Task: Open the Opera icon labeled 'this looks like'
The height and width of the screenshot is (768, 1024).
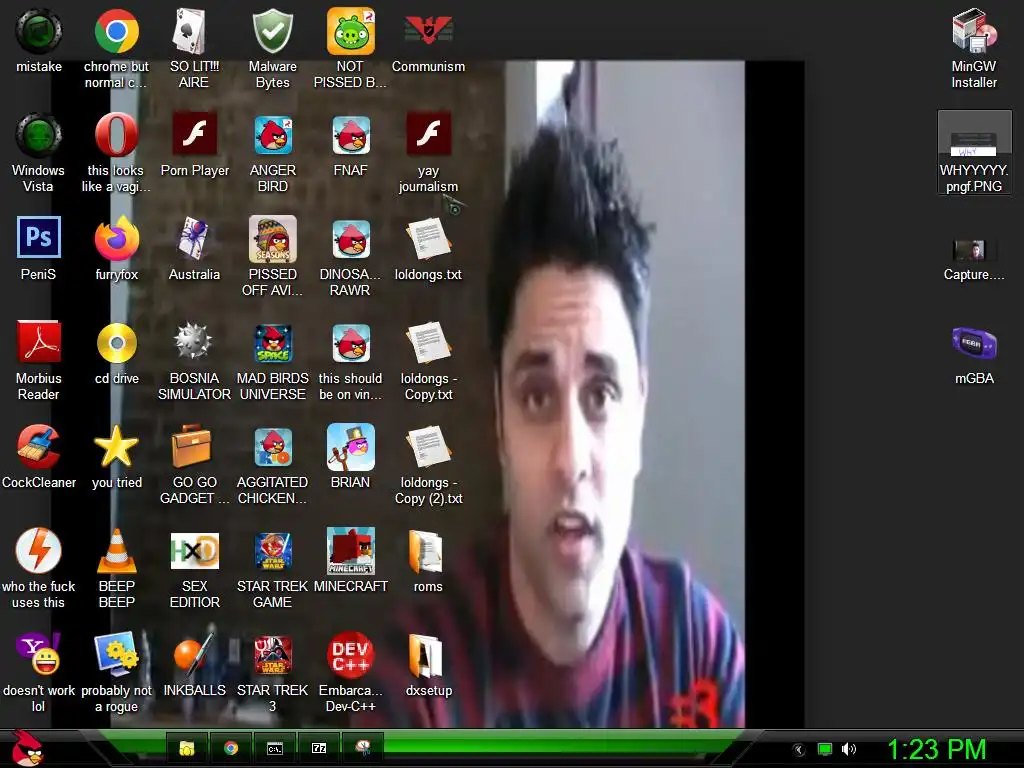Action: point(116,135)
